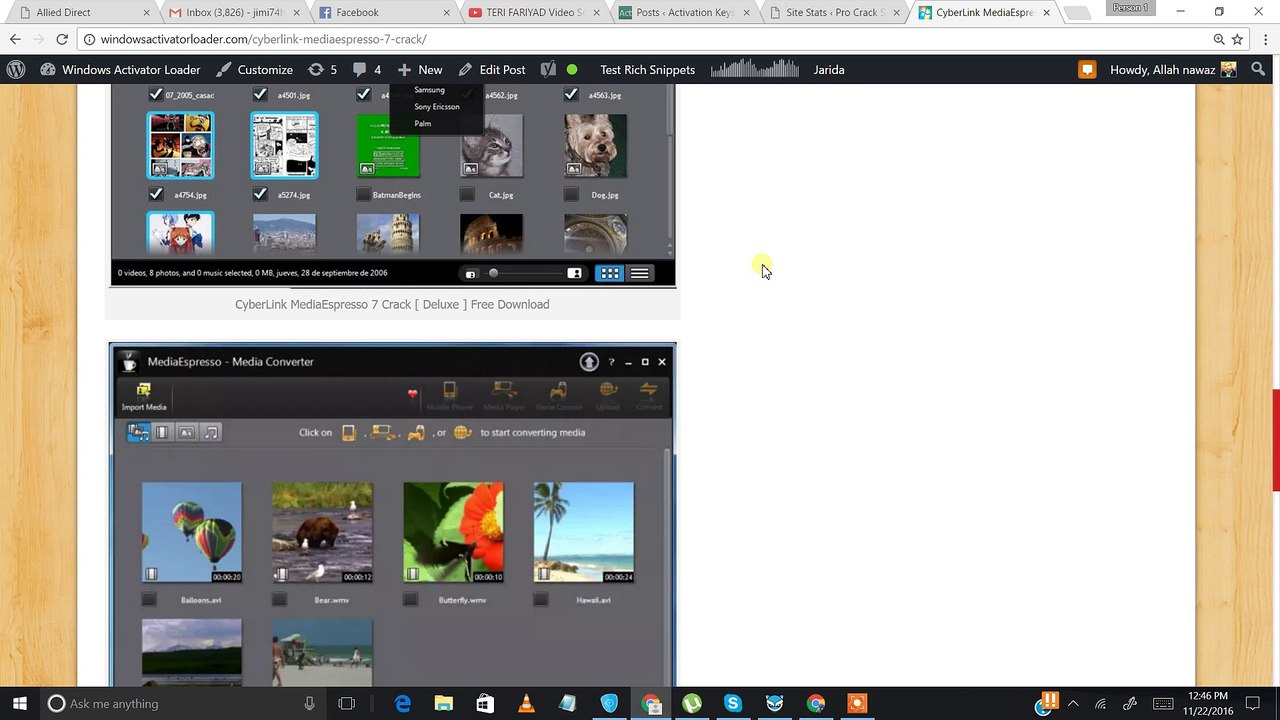Viewport: 1280px width, 720px height.
Task: Open the Windows Start menu
Action: [x=19, y=703]
